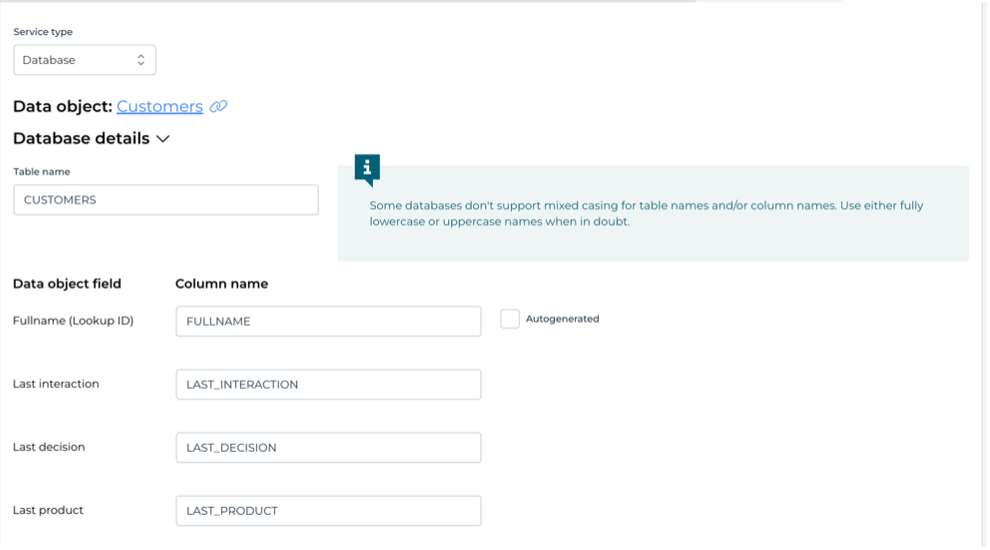Click the 'Last interaction' field label
The height and width of the screenshot is (550, 990).
pos(56,384)
